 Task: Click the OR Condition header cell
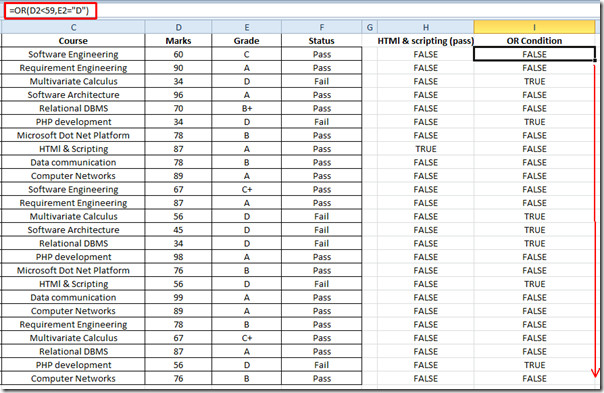click(534, 41)
